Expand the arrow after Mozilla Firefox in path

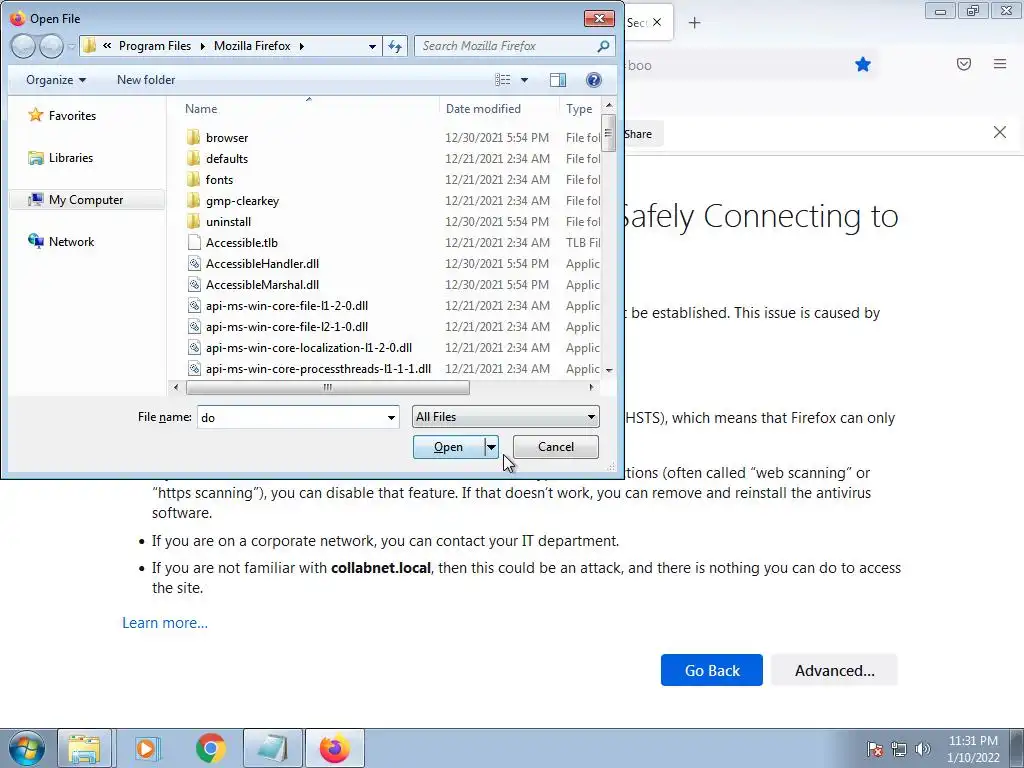click(x=302, y=46)
